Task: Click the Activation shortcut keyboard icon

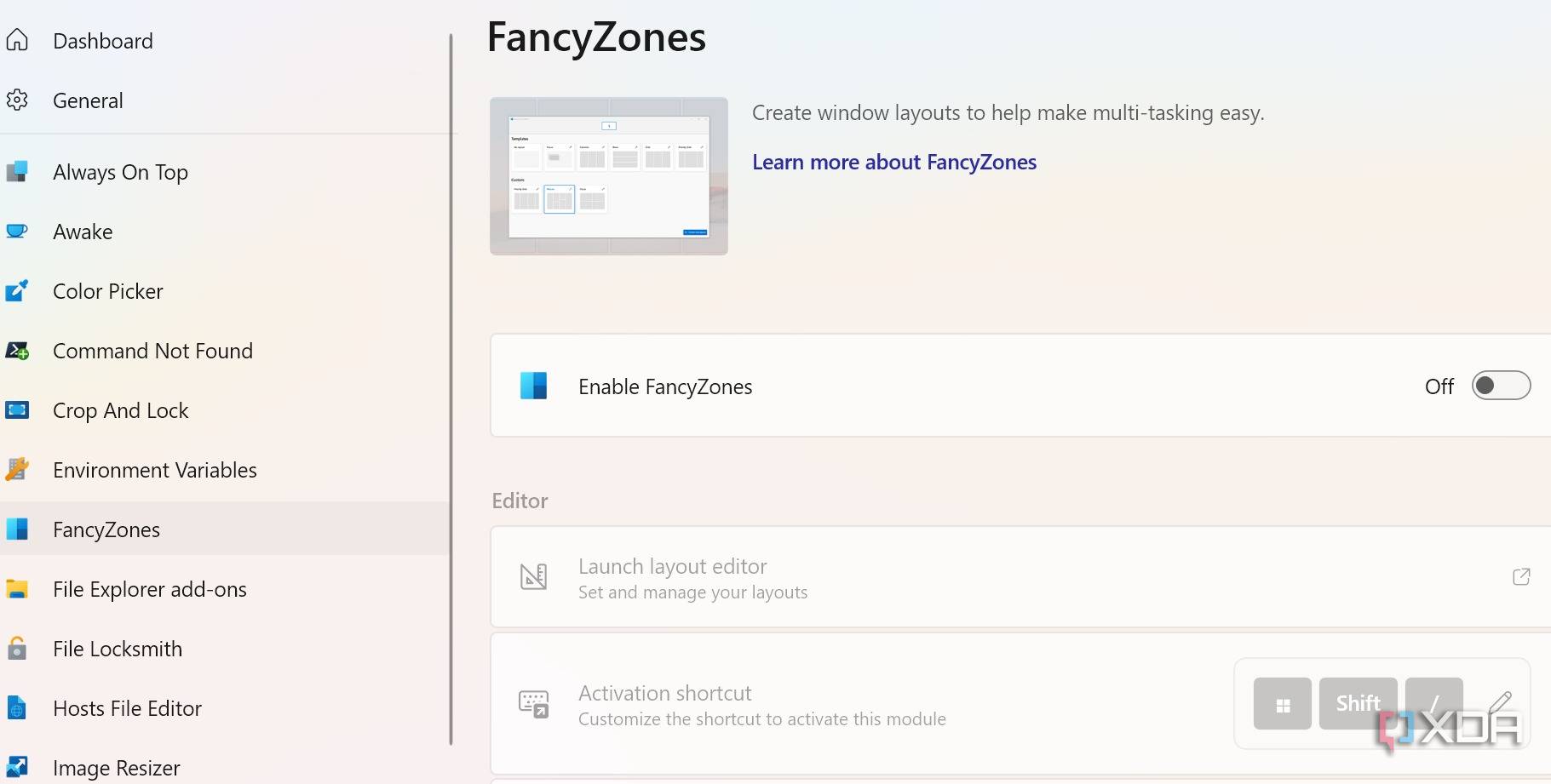Action: [x=534, y=704]
